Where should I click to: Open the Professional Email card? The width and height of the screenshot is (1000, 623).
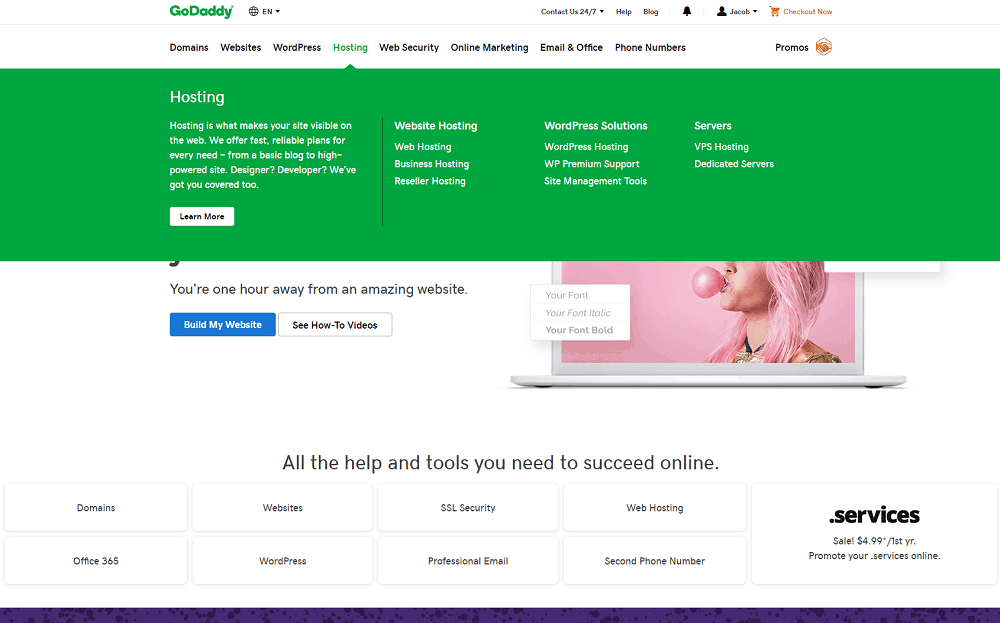pyautogui.click(x=468, y=561)
